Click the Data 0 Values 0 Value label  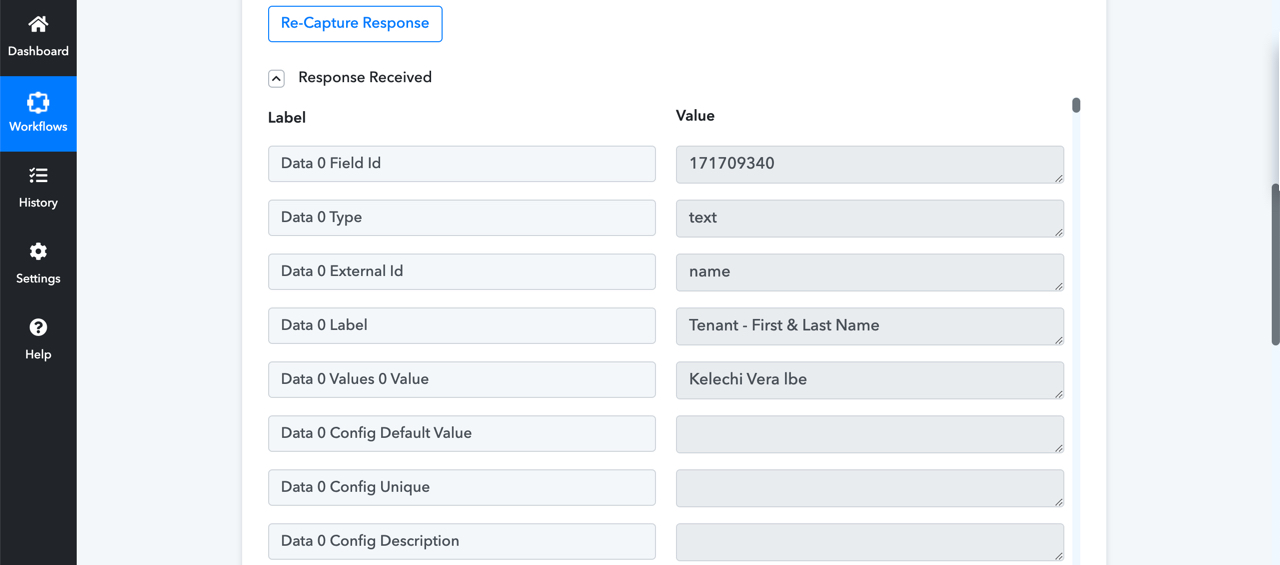(462, 380)
